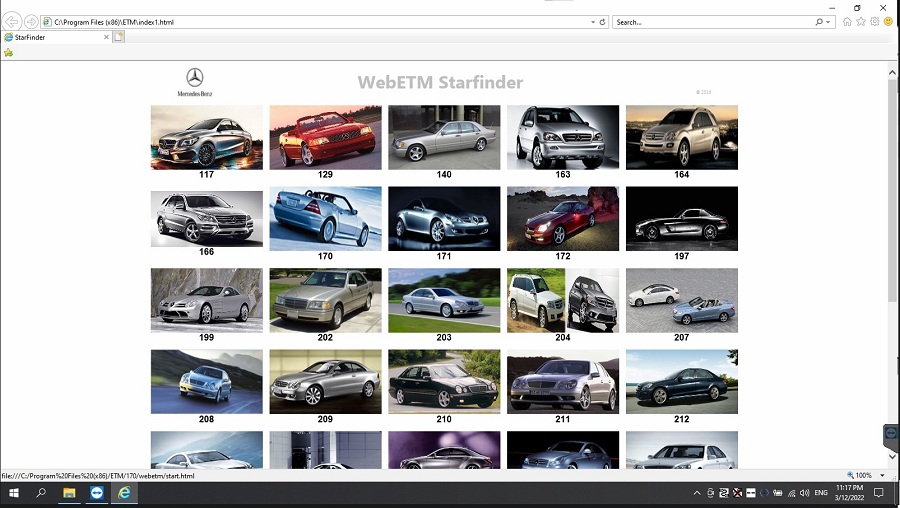Click the TeamViewer side panel tab
This screenshot has width=900, height=508.
pos(891,433)
